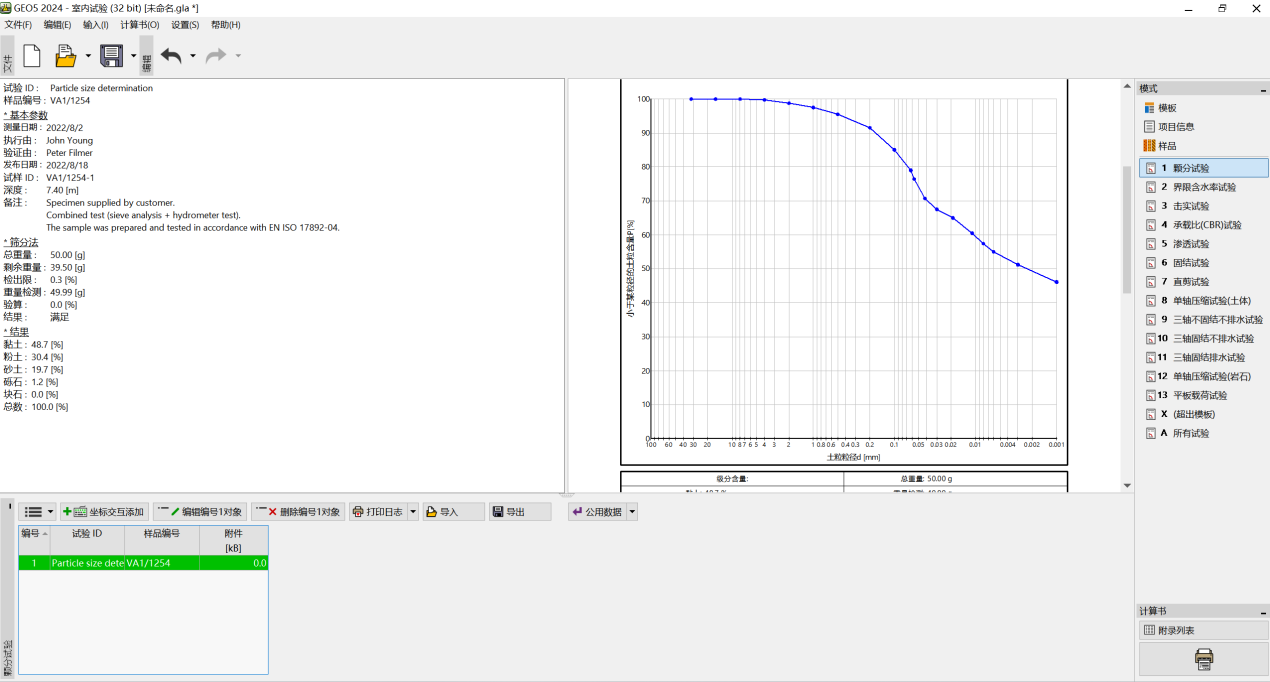The height and width of the screenshot is (682, 1270).
Task: Select mode 6 固结试验
Action: click(x=1204, y=263)
